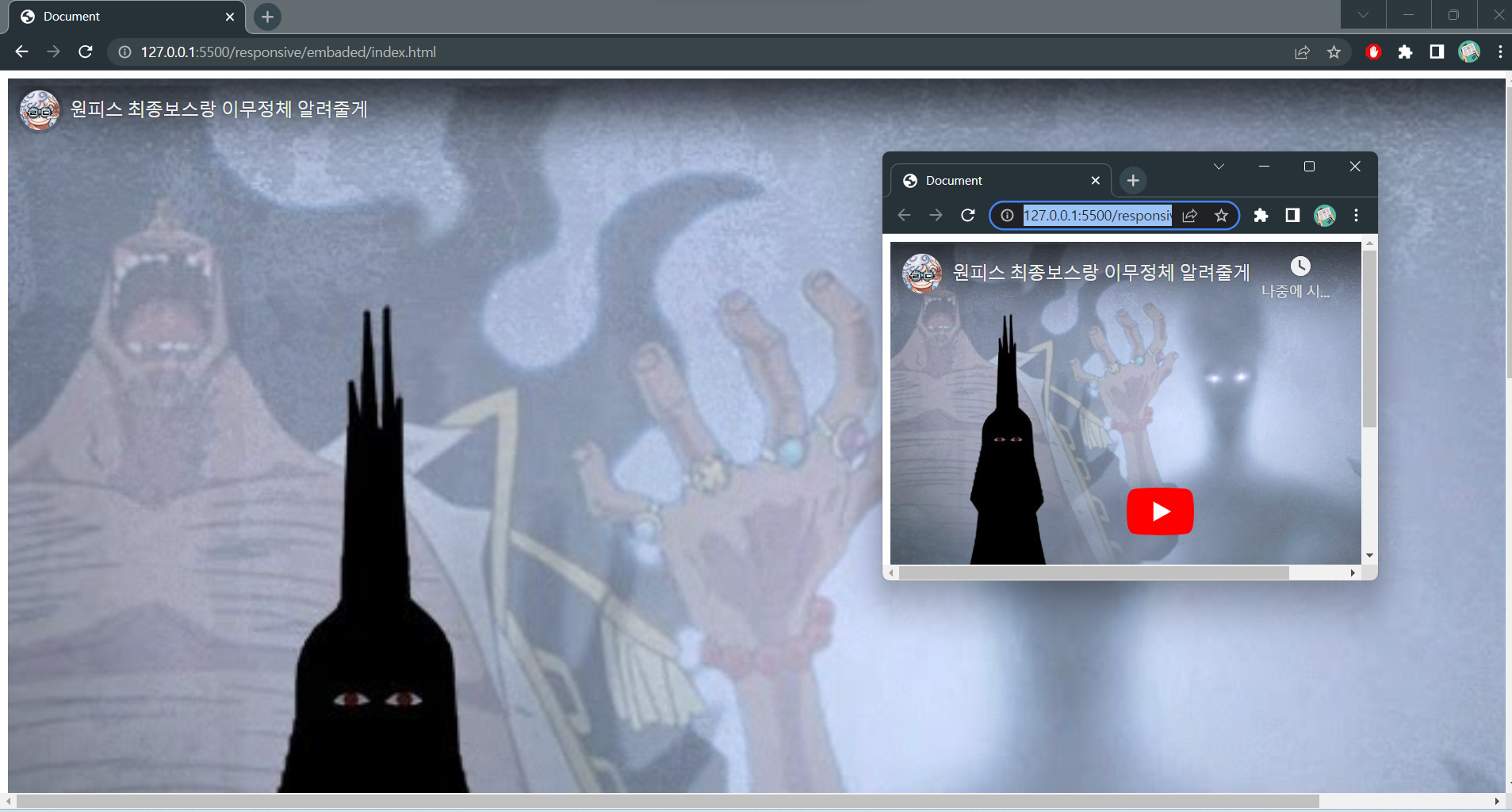The image size is (1512, 812).
Task: Open video title link in small window
Action: click(x=1101, y=272)
